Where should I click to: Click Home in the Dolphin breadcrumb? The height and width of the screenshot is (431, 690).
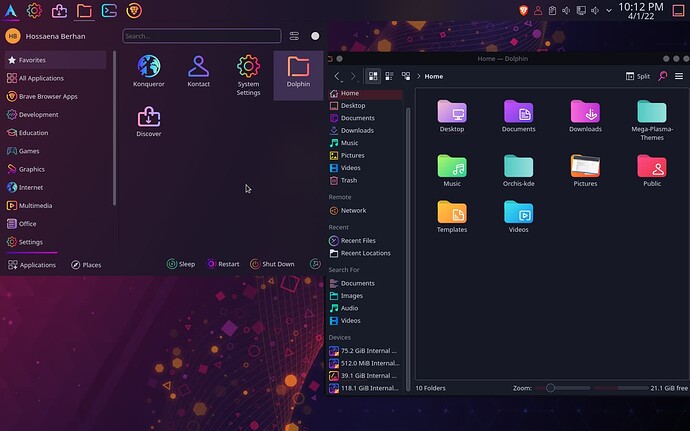433,76
